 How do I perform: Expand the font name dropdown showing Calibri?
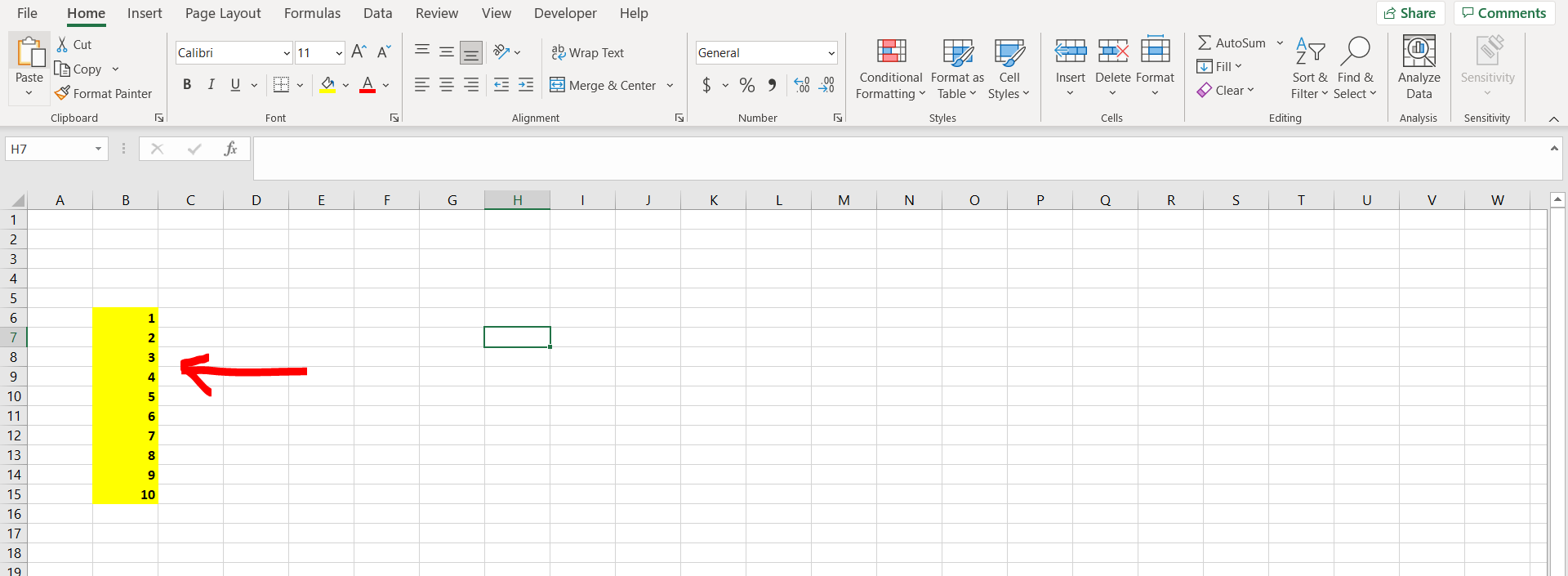click(287, 53)
